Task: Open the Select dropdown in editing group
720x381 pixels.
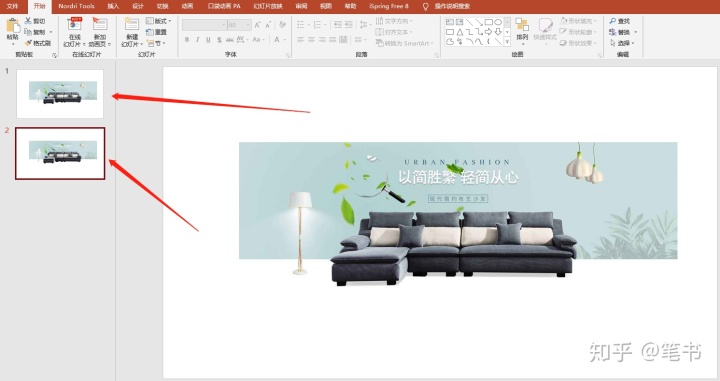Action: coord(622,43)
